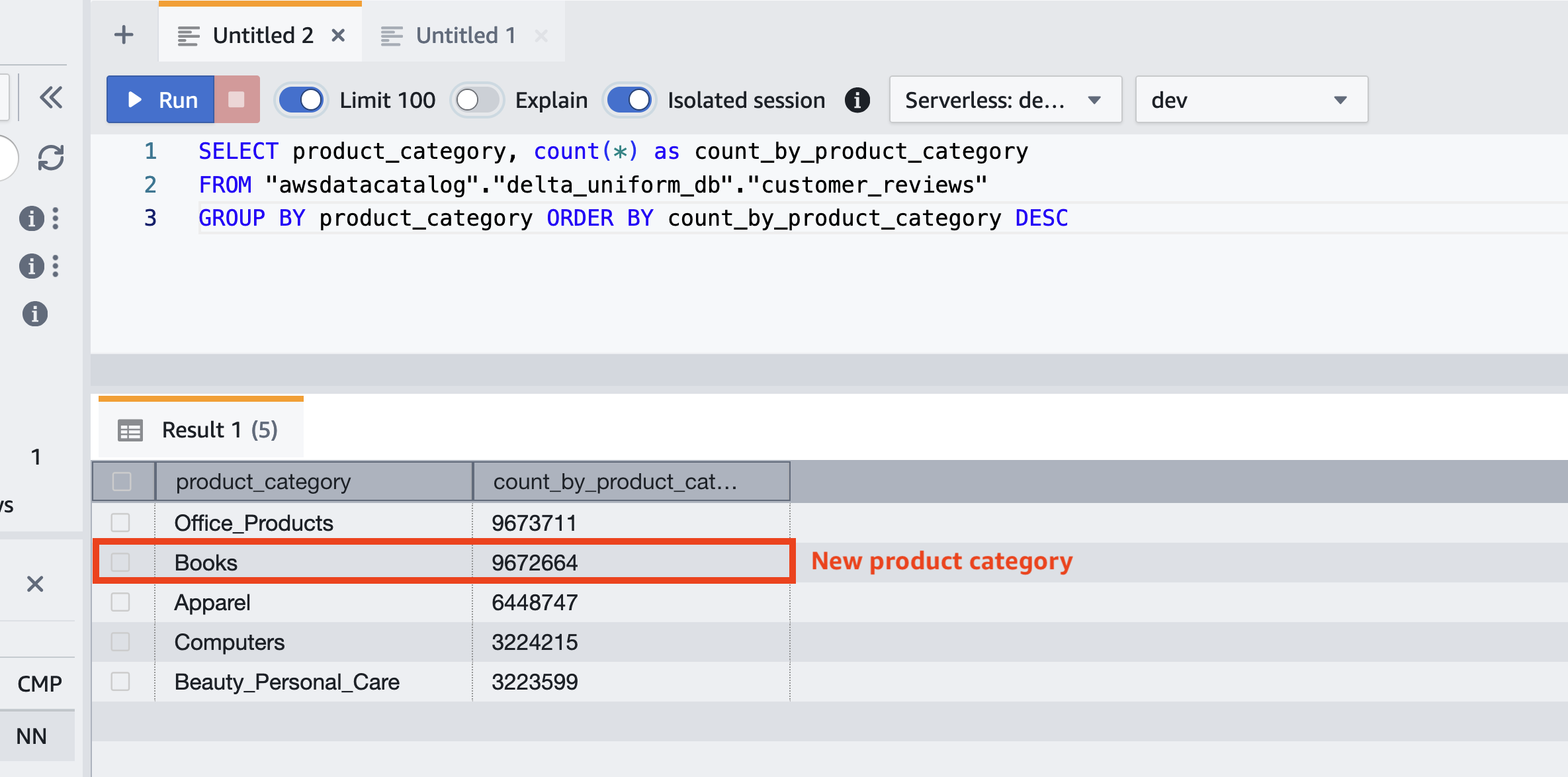Click the stop query square button

[x=236, y=100]
